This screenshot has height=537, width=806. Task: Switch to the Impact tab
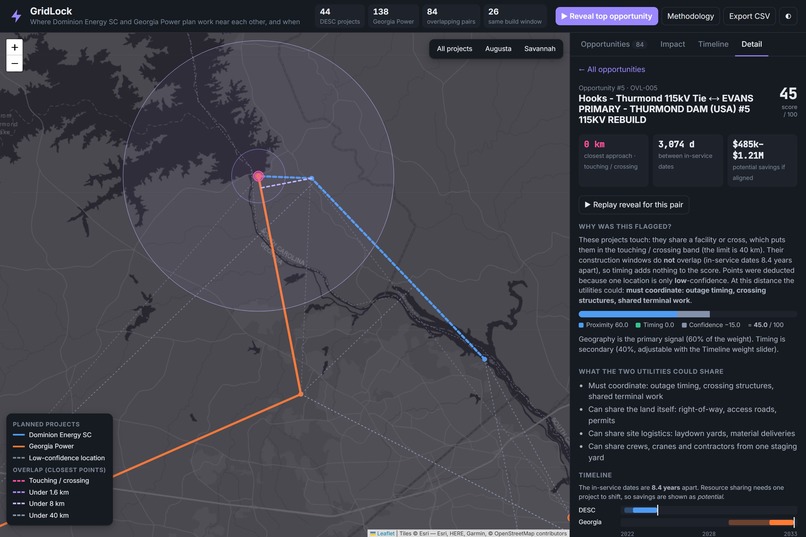pos(672,44)
